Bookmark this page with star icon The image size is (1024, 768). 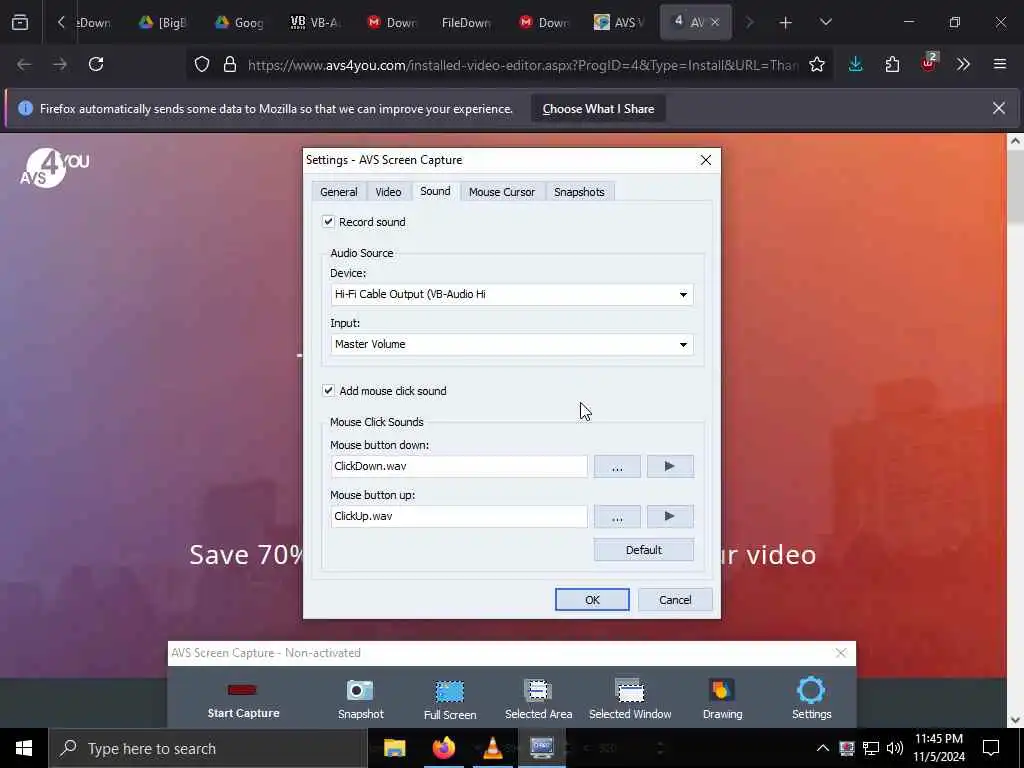(x=816, y=64)
